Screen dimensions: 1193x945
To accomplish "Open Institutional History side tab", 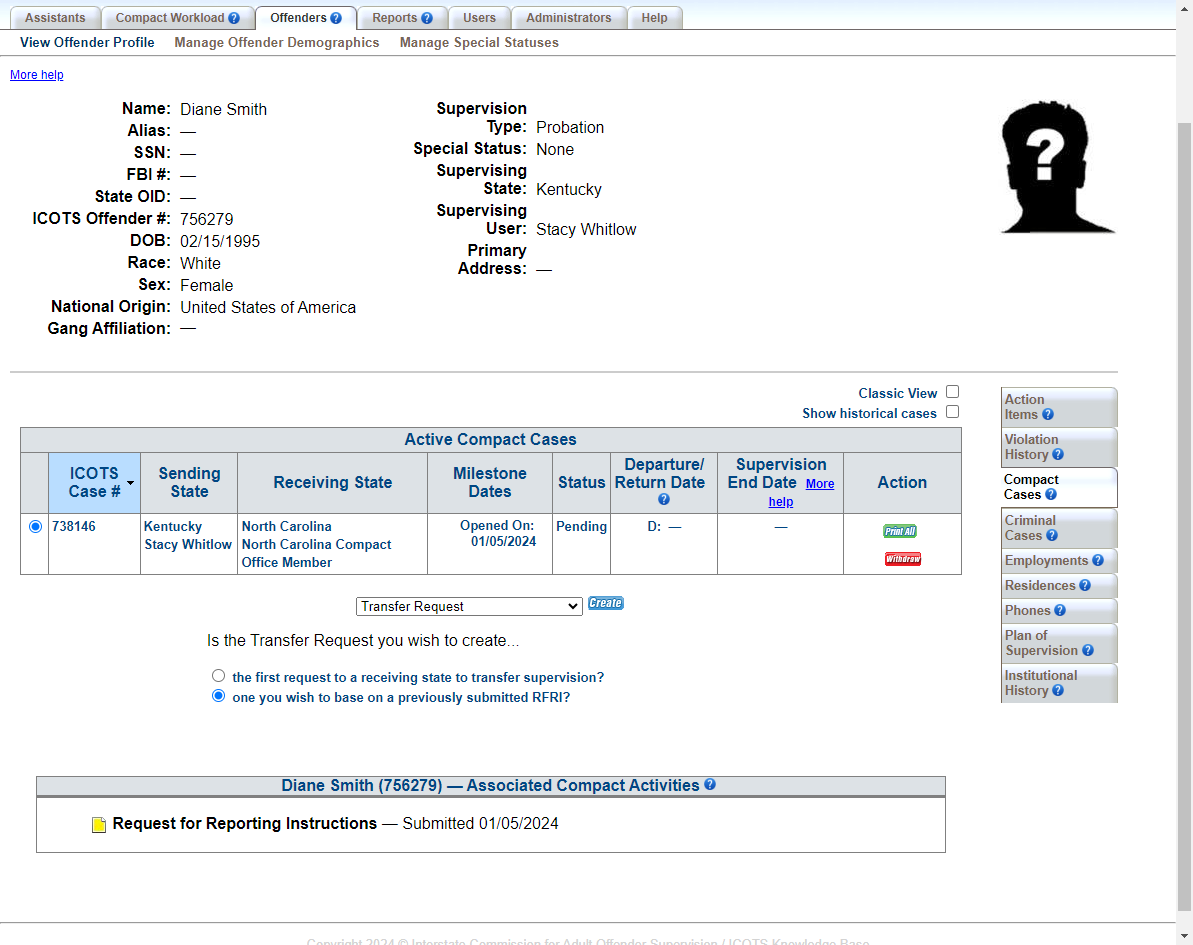I will [x=1058, y=682].
